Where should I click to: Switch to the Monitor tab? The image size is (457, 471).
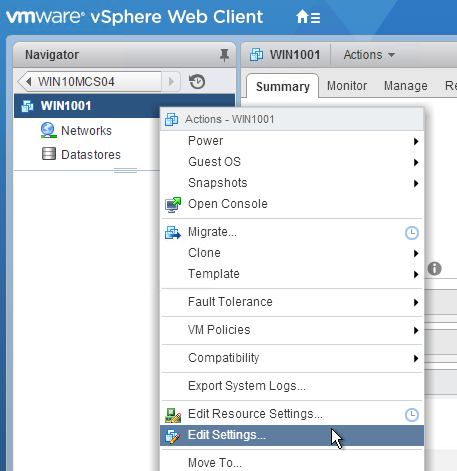(x=347, y=86)
